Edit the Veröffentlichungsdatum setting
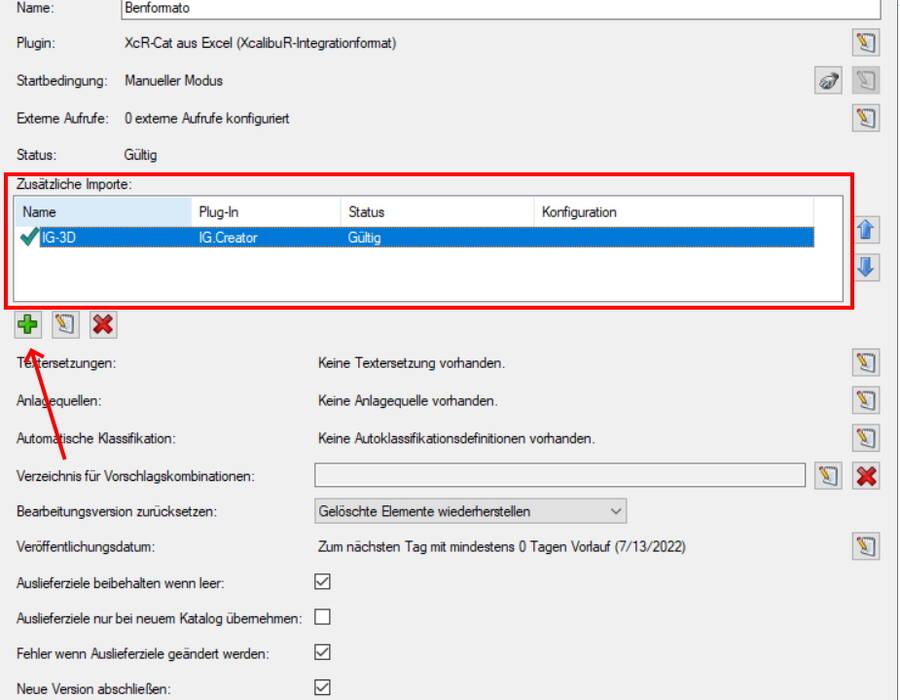 point(866,546)
